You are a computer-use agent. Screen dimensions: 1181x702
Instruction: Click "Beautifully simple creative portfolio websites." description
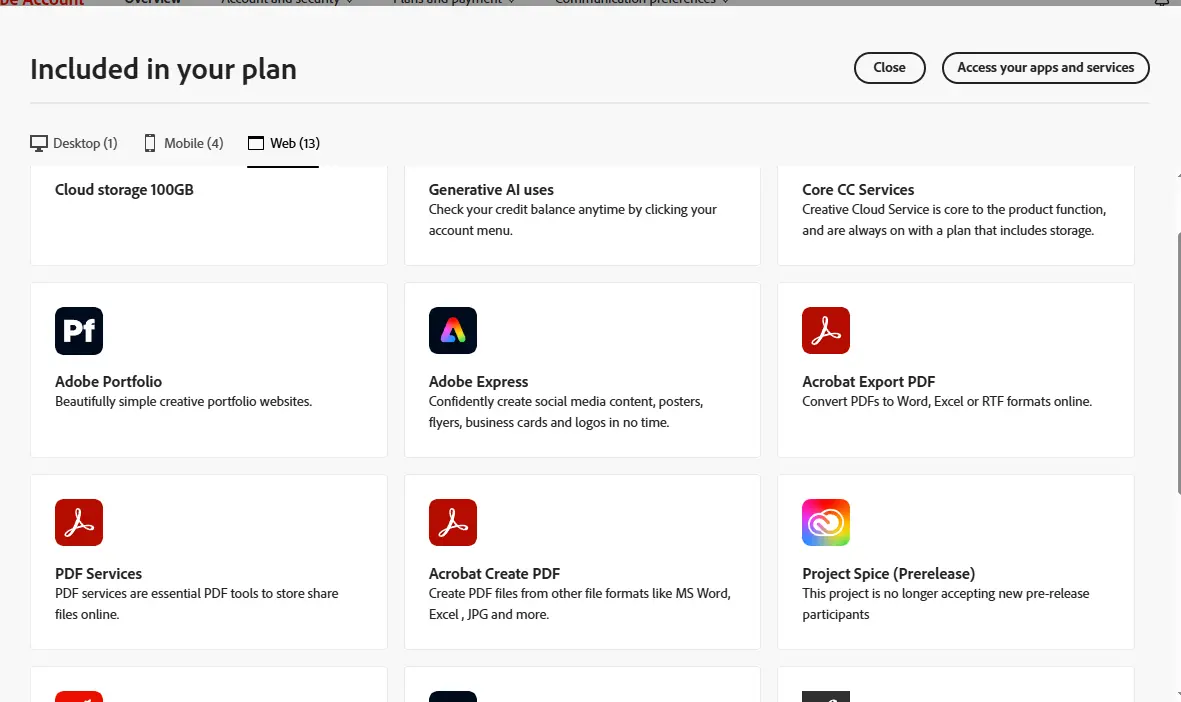[183, 401]
